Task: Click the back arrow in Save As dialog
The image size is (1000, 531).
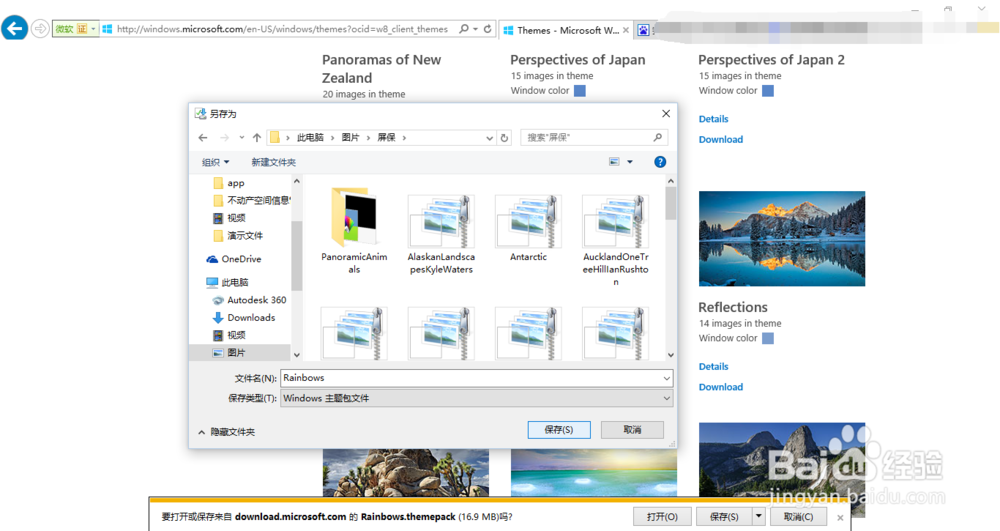Action: tap(203, 138)
